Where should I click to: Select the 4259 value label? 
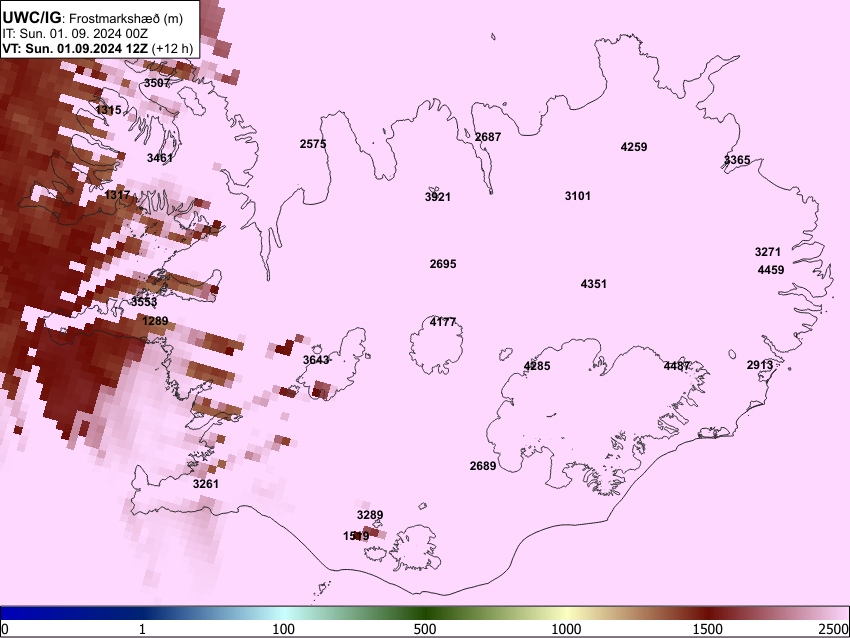(x=634, y=147)
